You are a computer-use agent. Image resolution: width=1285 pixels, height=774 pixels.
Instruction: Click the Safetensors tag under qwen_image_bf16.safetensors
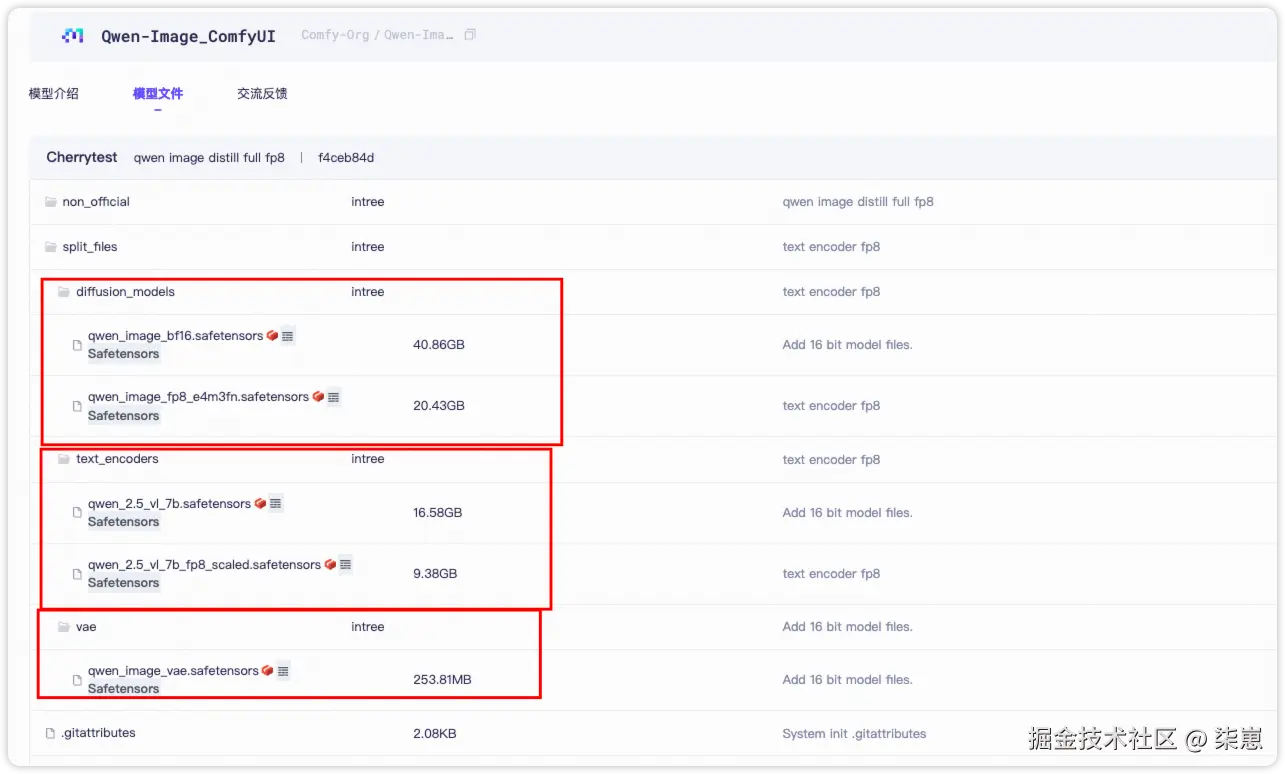(124, 354)
